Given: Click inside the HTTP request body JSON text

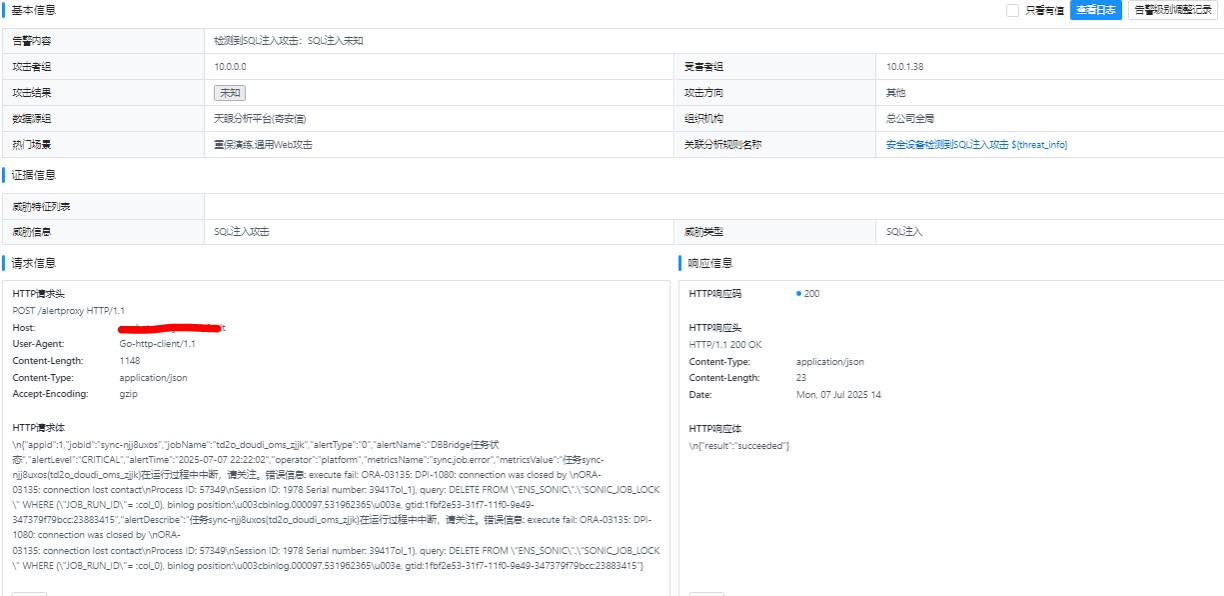Looking at the screenshot, I should [x=336, y=505].
